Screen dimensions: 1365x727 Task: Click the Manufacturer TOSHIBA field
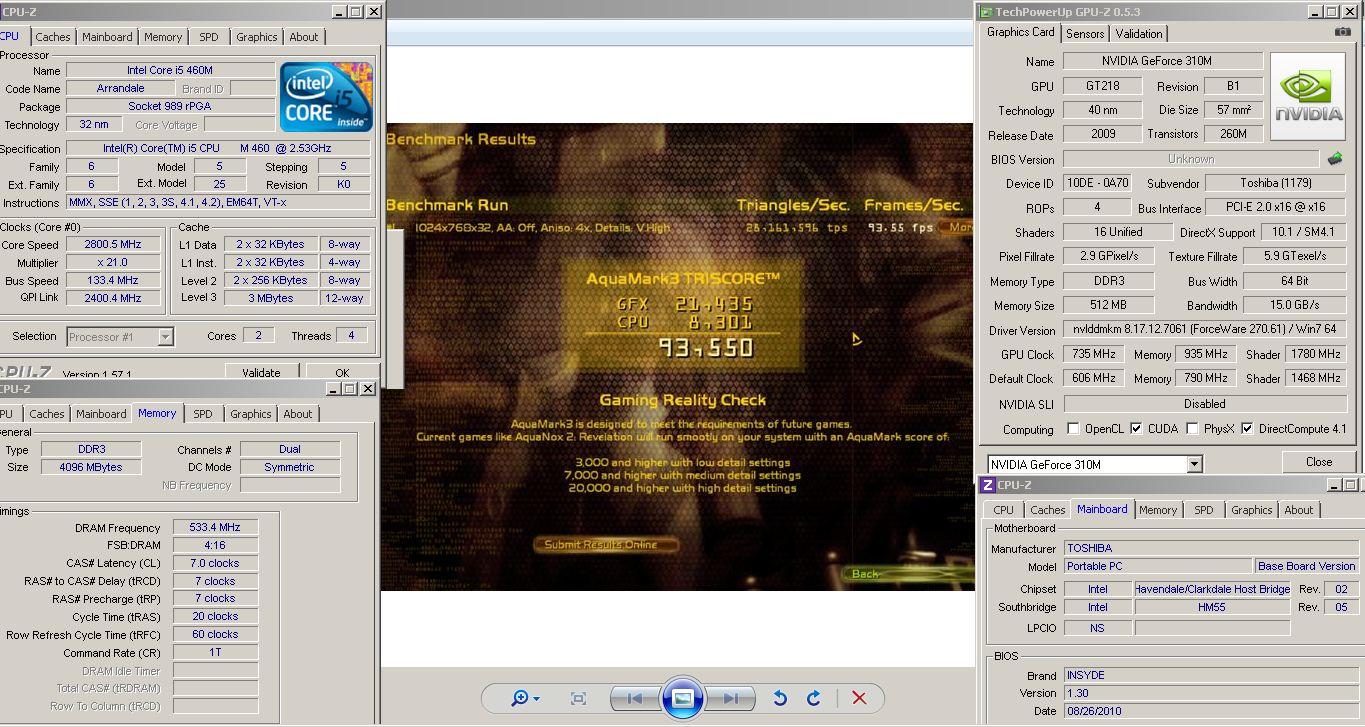click(x=1209, y=548)
